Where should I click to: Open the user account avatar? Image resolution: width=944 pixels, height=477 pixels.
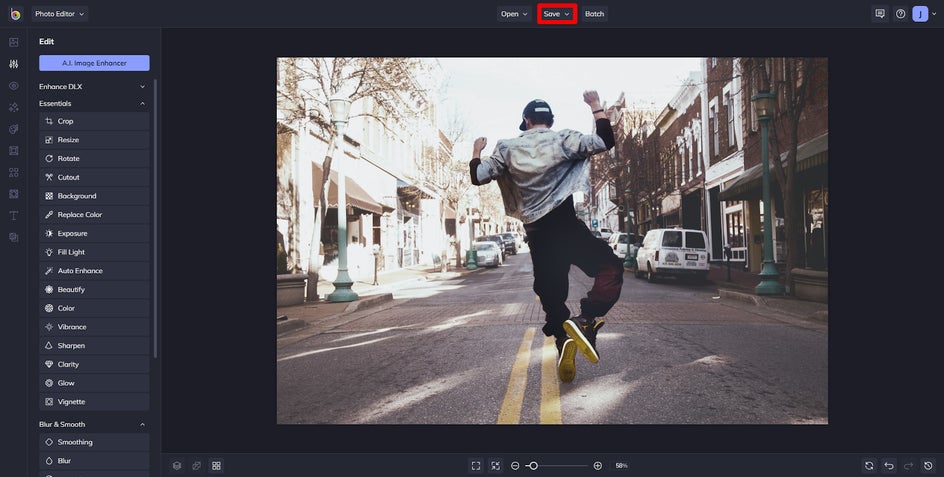(x=920, y=14)
